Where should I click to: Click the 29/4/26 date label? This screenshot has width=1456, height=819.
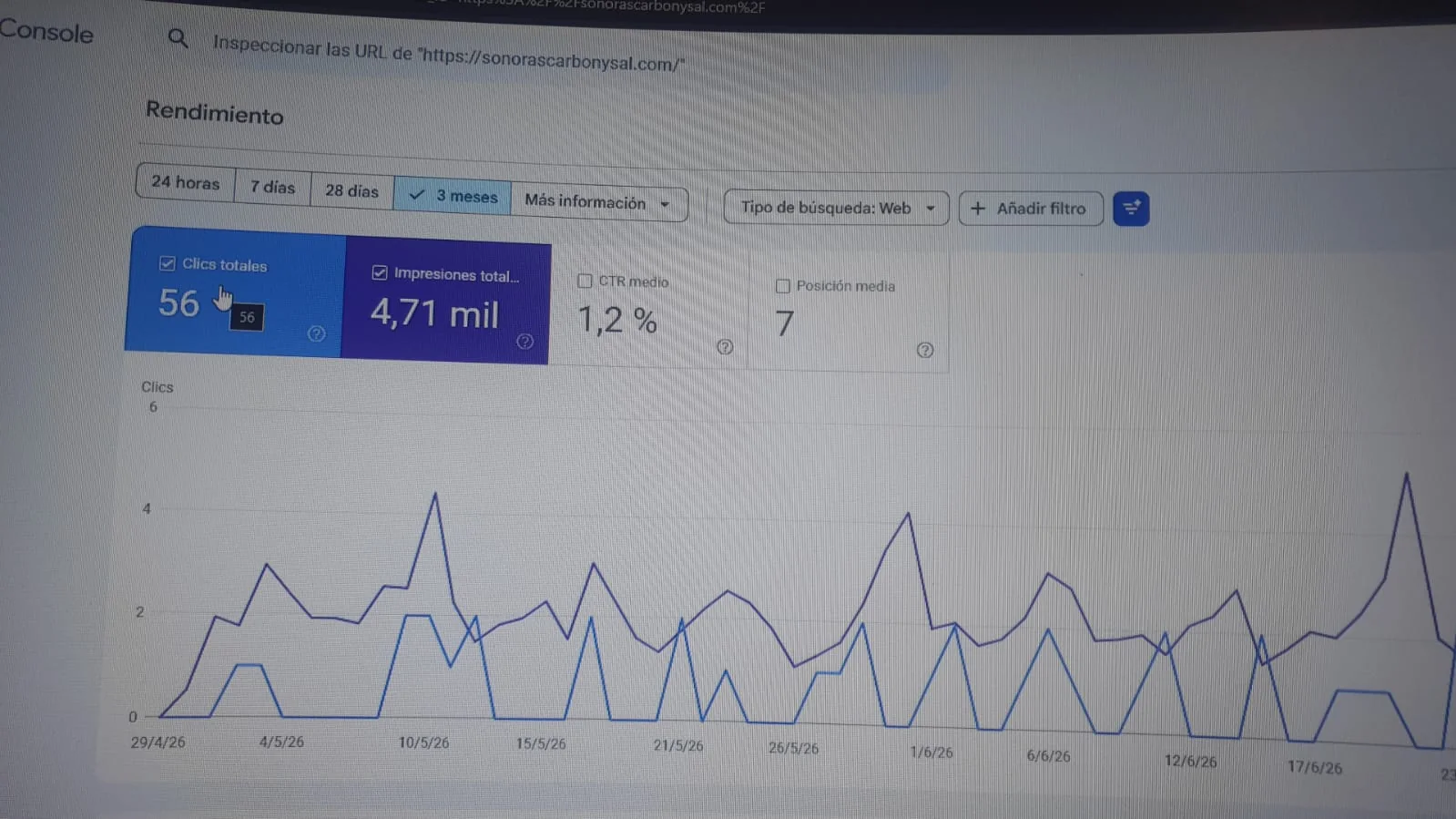[158, 742]
